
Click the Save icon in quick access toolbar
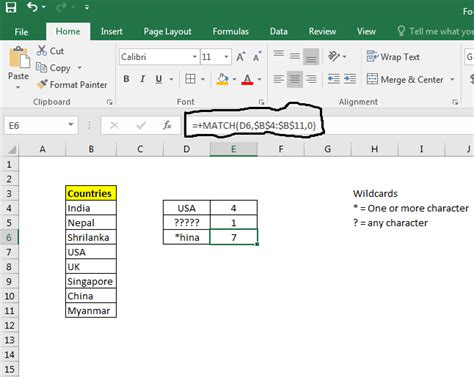(11, 7)
